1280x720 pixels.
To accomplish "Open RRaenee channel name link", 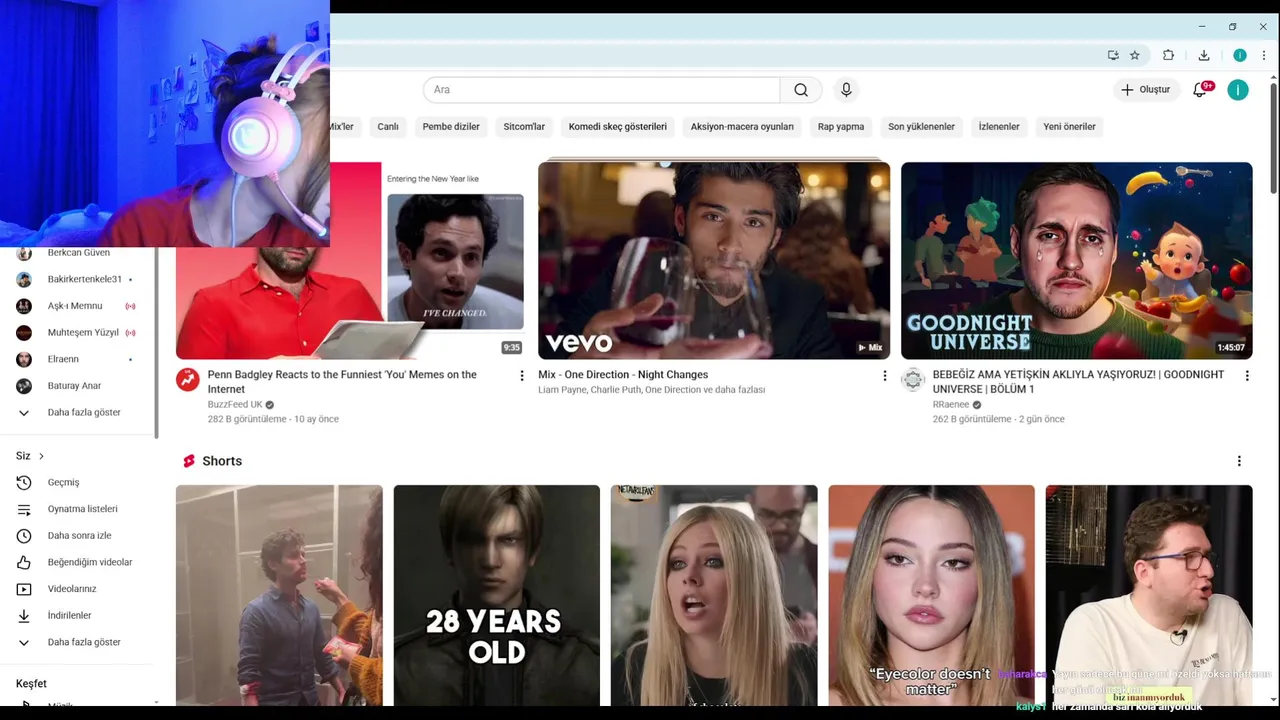I will tap(951, 404).
